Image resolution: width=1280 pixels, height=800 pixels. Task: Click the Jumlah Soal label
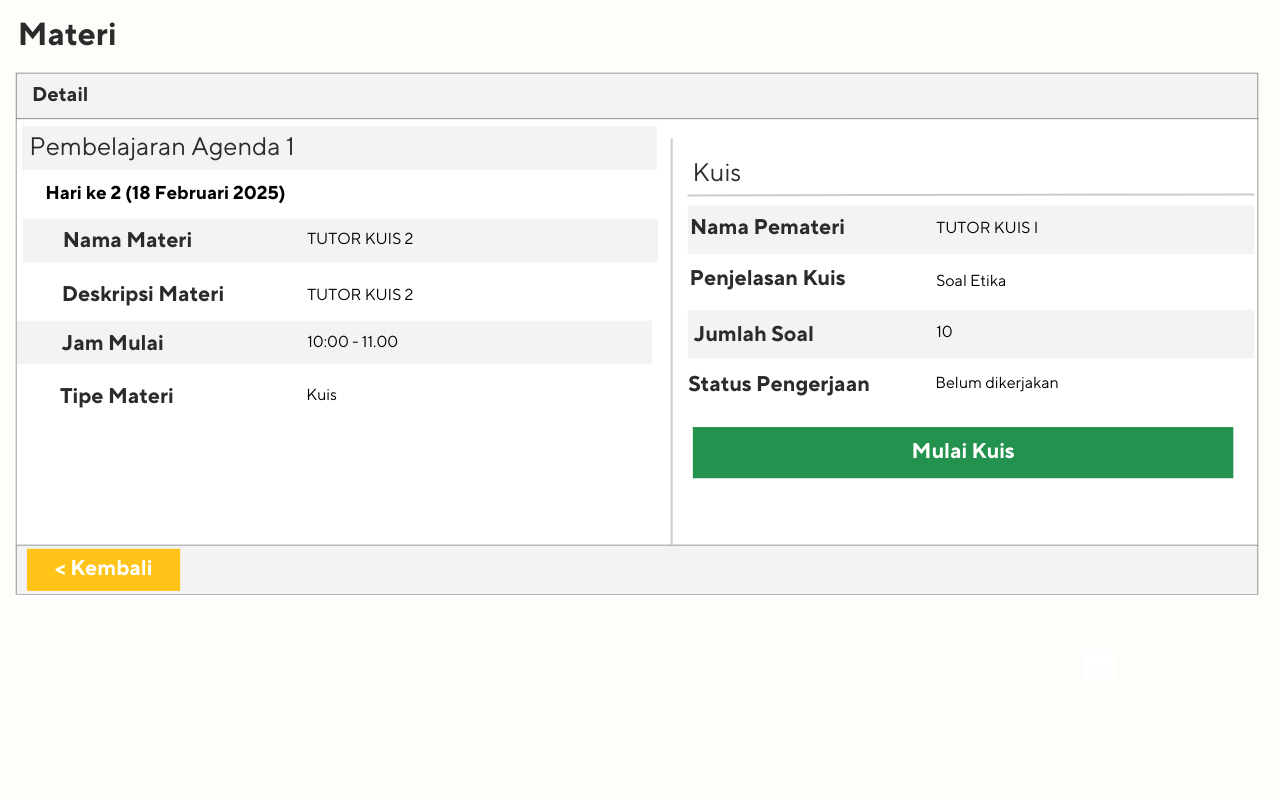click(753, 334)
